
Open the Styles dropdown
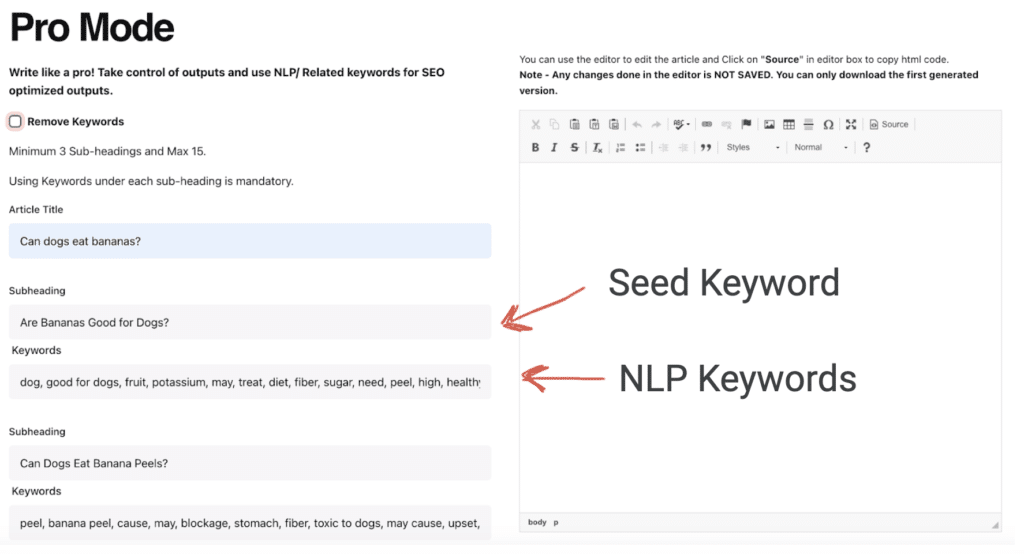(752, 148)
